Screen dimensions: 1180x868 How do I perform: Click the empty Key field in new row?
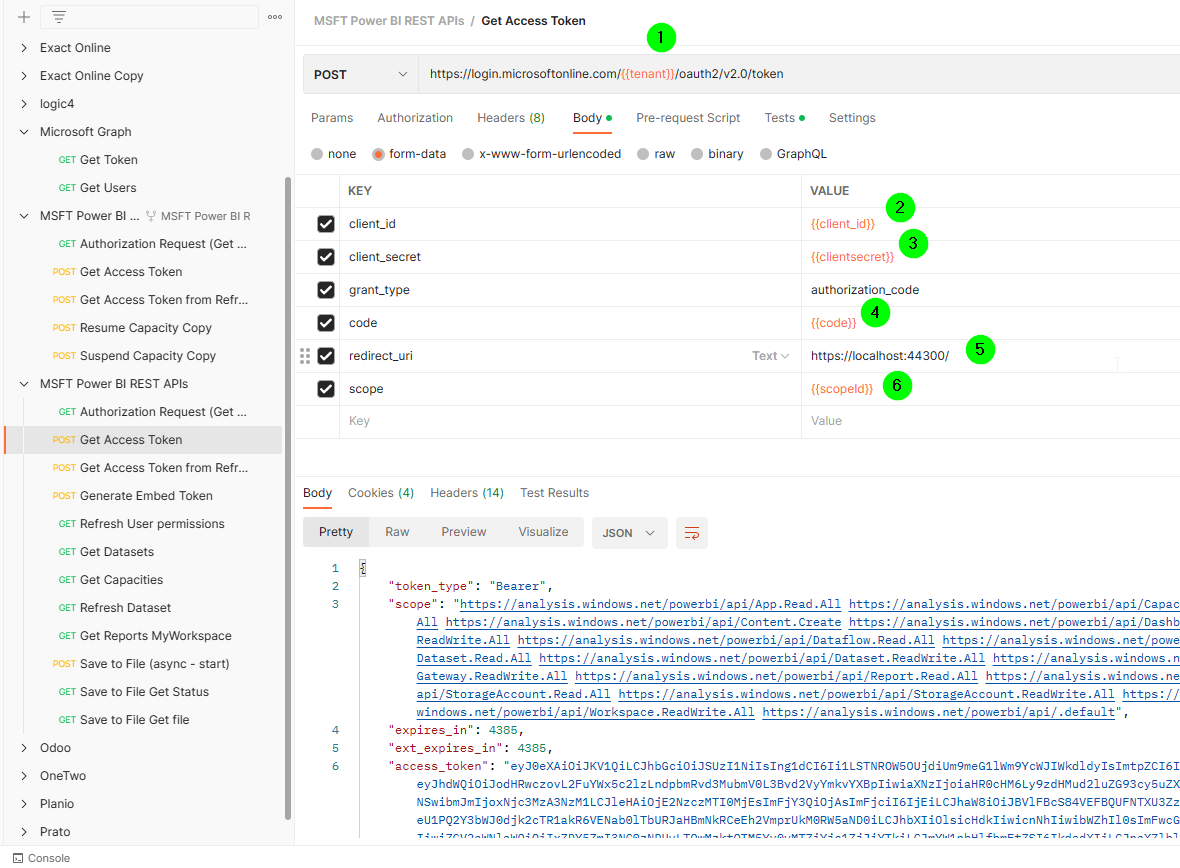[570, 422]
